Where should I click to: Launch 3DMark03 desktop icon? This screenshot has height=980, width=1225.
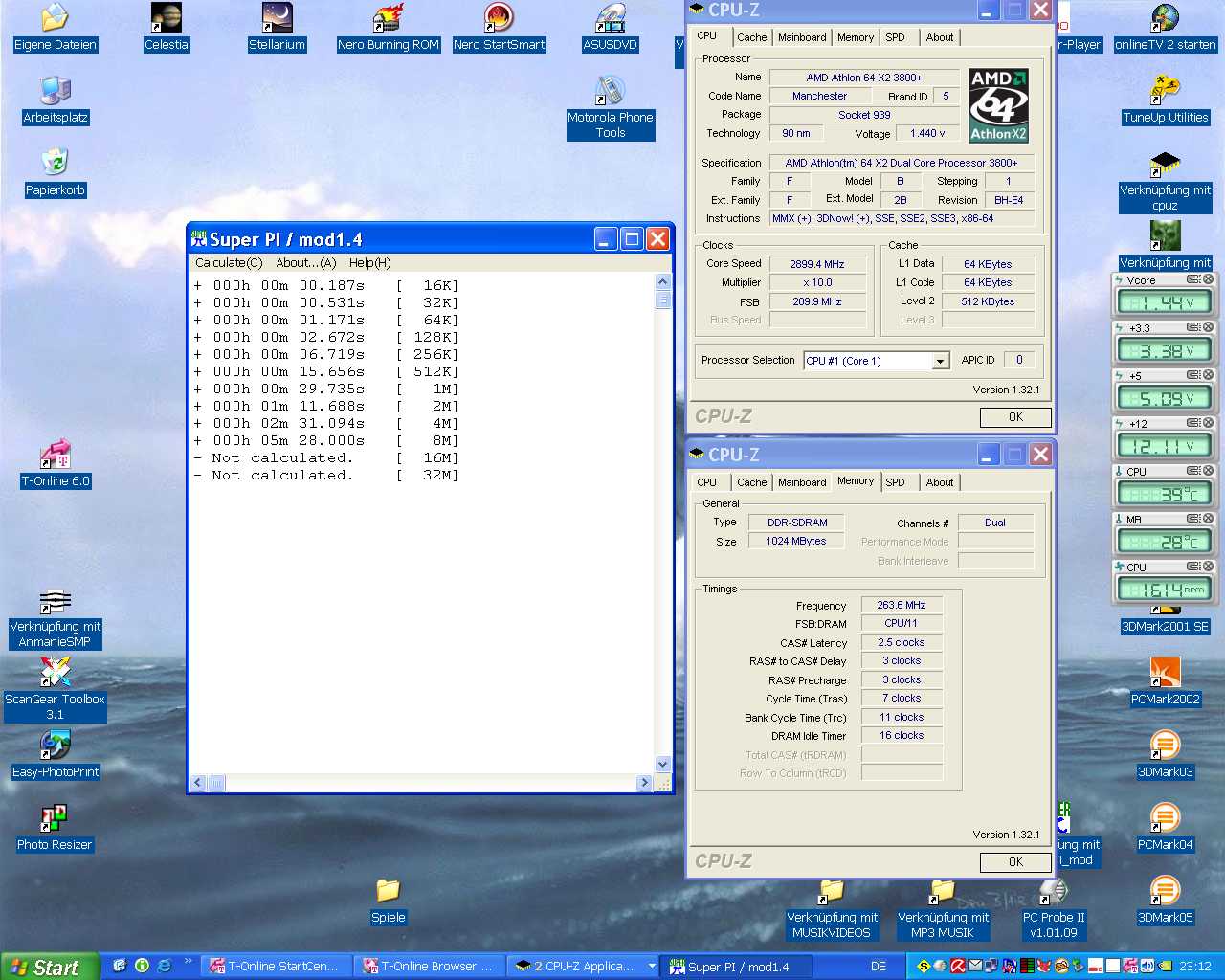pyautogui.click(x=1165, y=754)
